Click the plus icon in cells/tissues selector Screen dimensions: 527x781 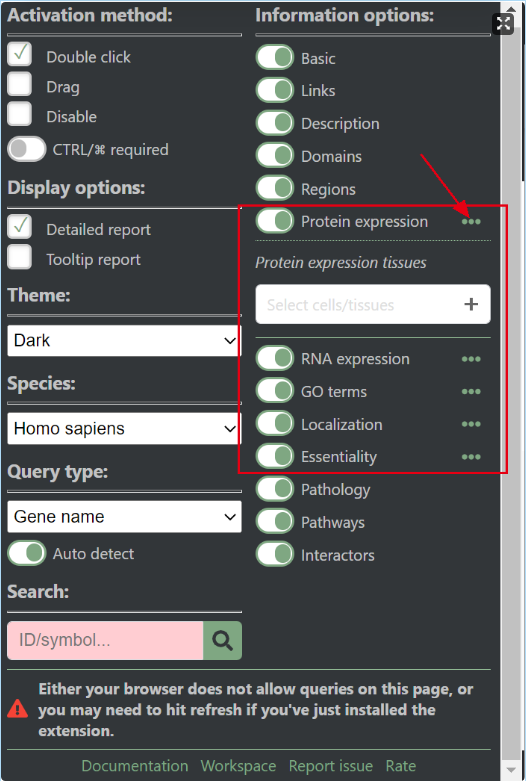pyautogui.click(x=471, y=304)
